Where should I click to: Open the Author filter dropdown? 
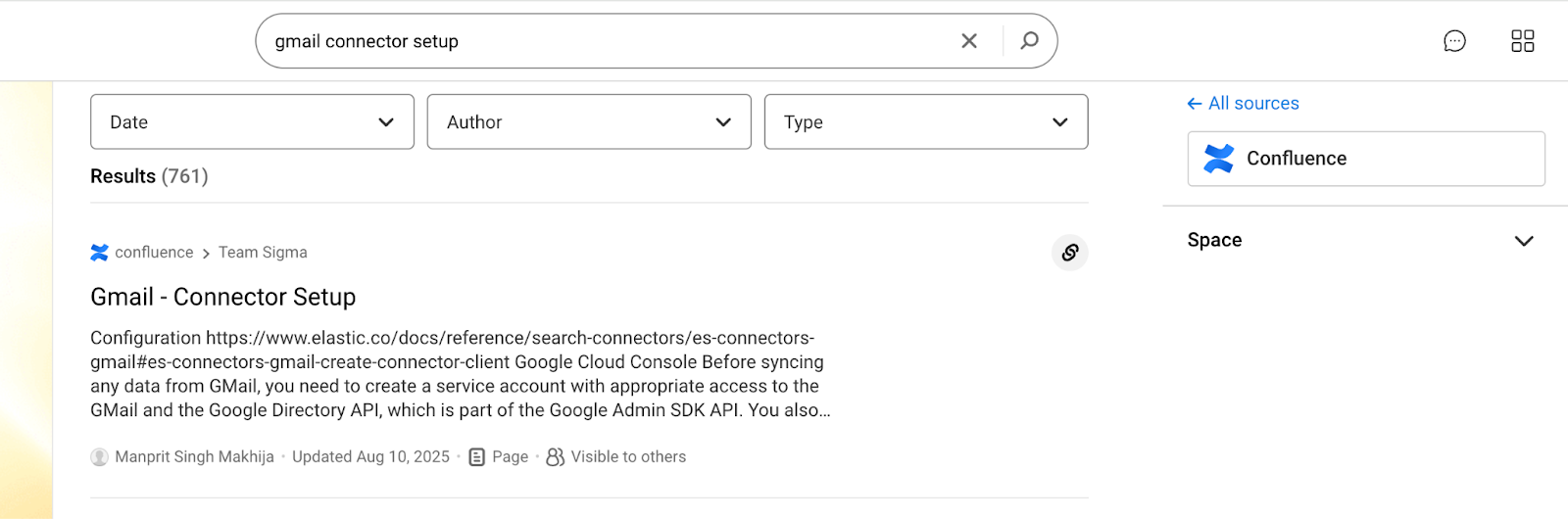(589, 122)
